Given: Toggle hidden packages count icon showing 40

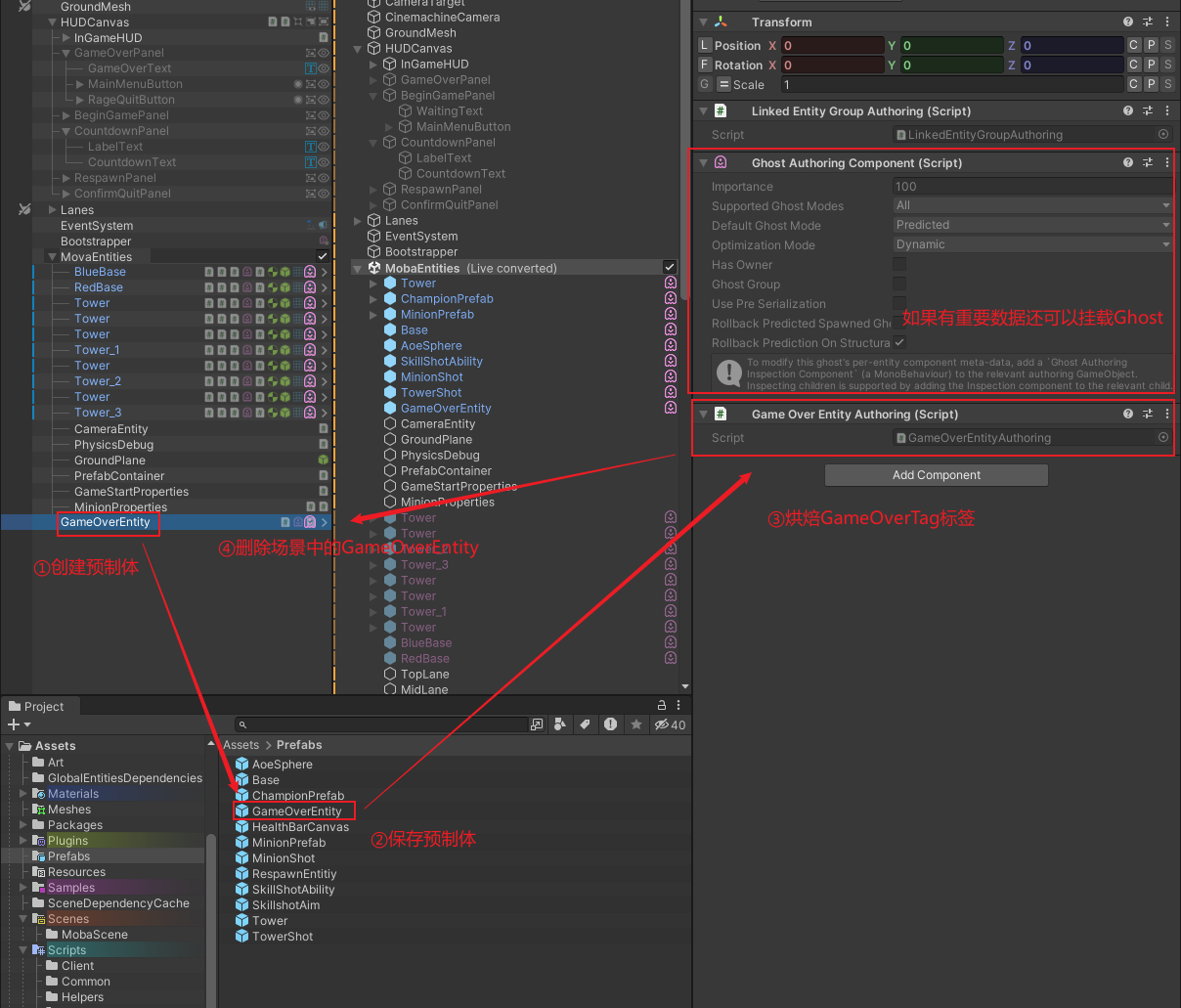Looking at the screenshot, I should coord(671,724).
